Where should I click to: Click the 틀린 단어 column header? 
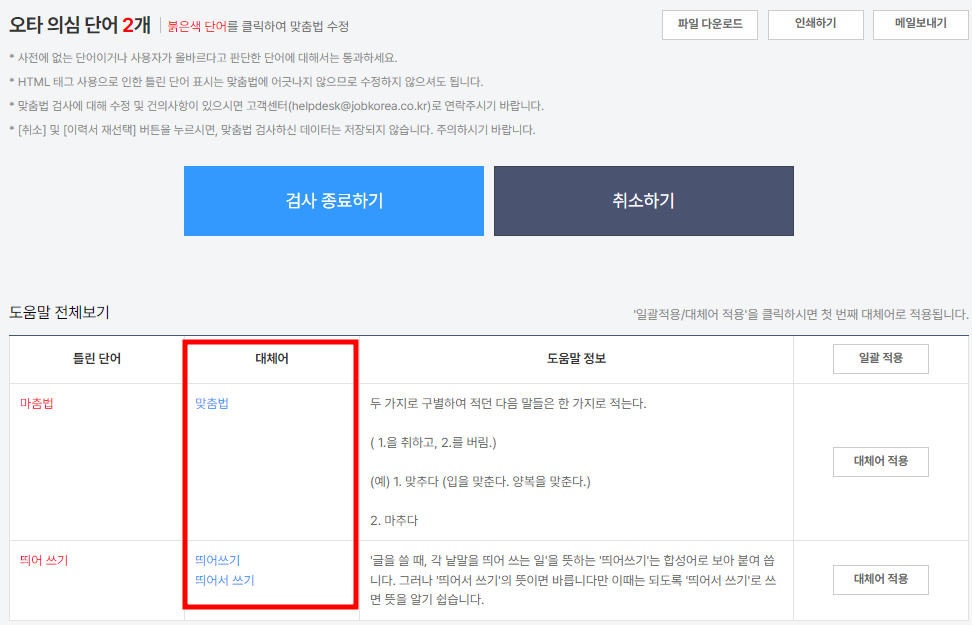95,358
